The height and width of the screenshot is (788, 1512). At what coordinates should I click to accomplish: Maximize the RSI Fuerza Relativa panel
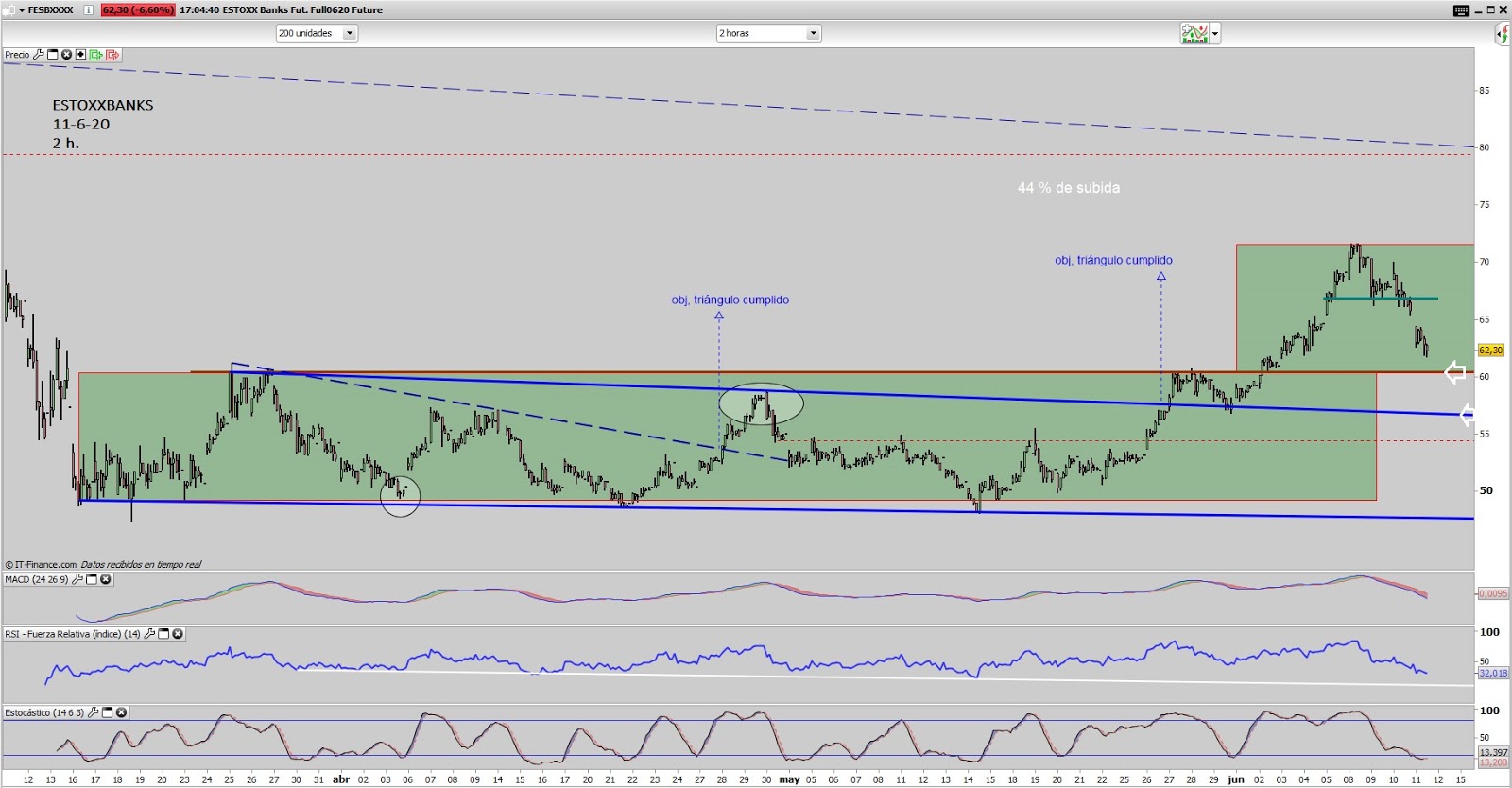163,634
